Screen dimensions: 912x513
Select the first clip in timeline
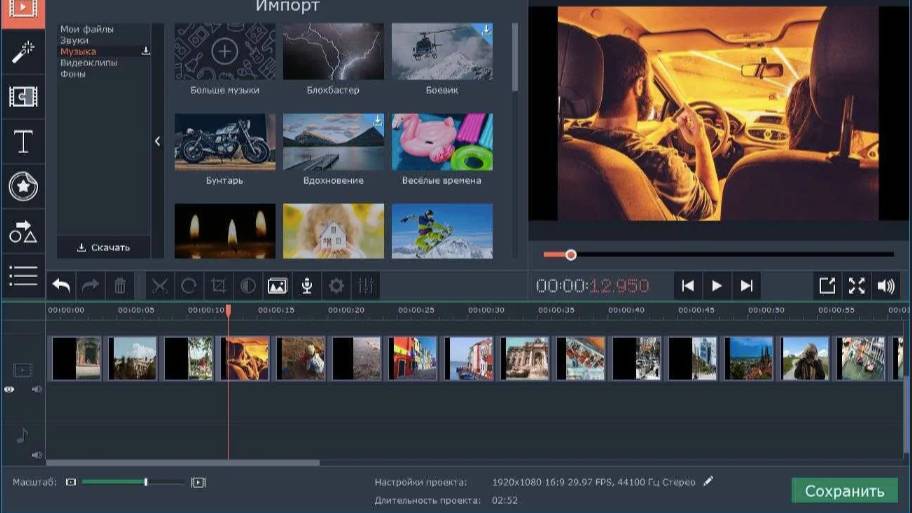click(77, 358)
